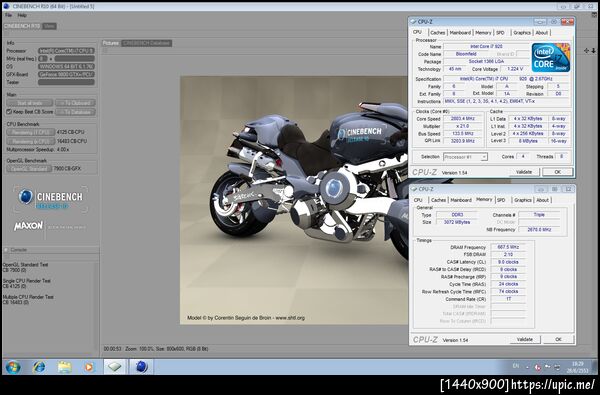Select the 16483 CB-CPU score text
The width and height of the screenshot is (600, 395).
[72, 141]
